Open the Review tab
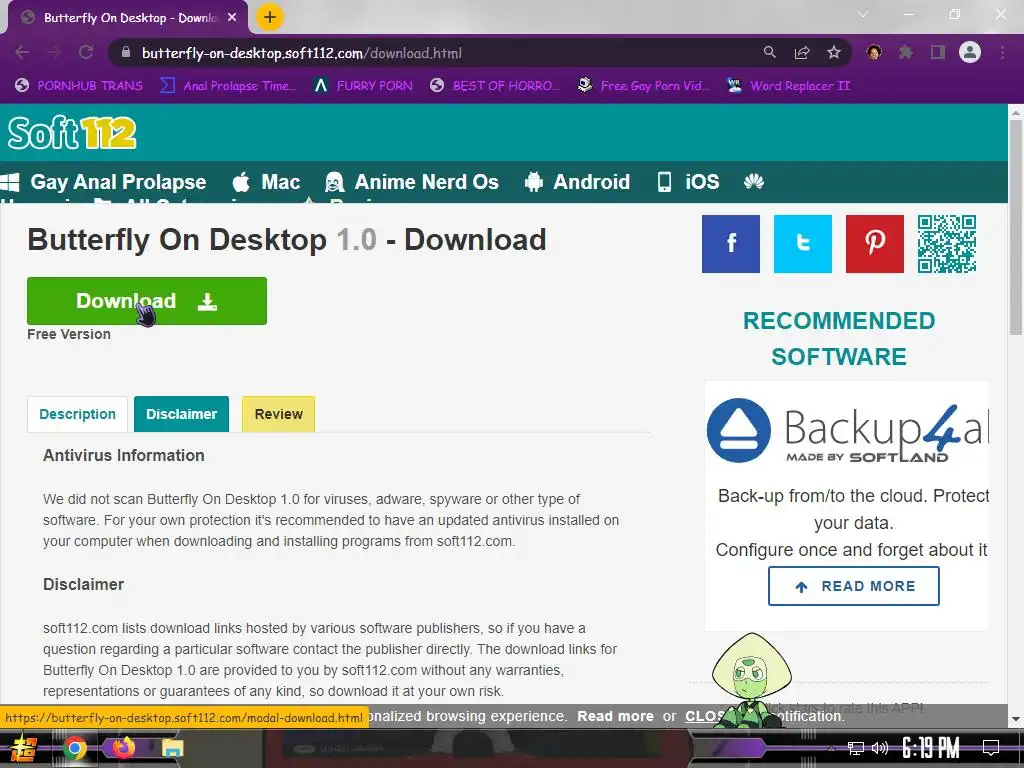 tap(278, 414)
